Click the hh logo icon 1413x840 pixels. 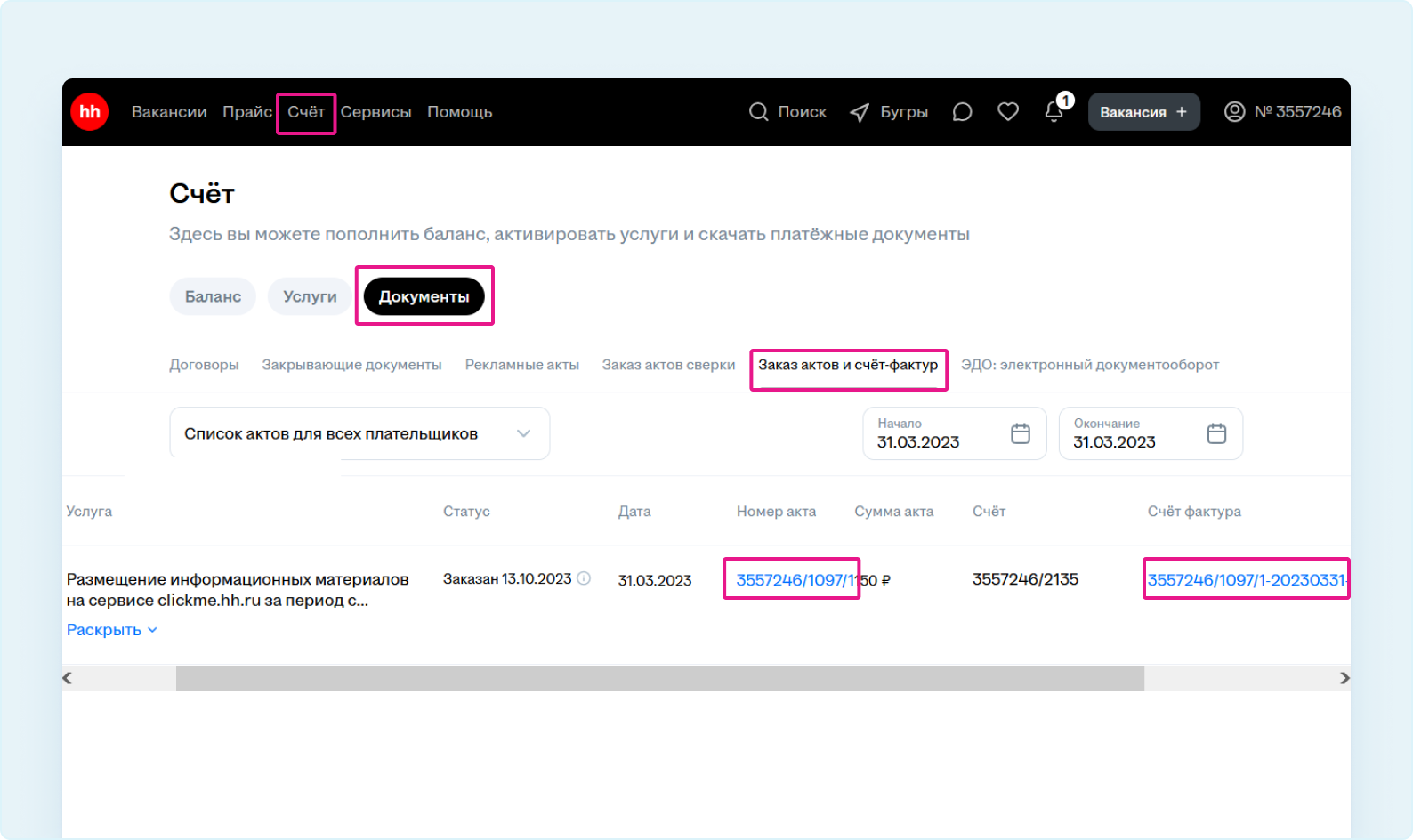[90, 112]
